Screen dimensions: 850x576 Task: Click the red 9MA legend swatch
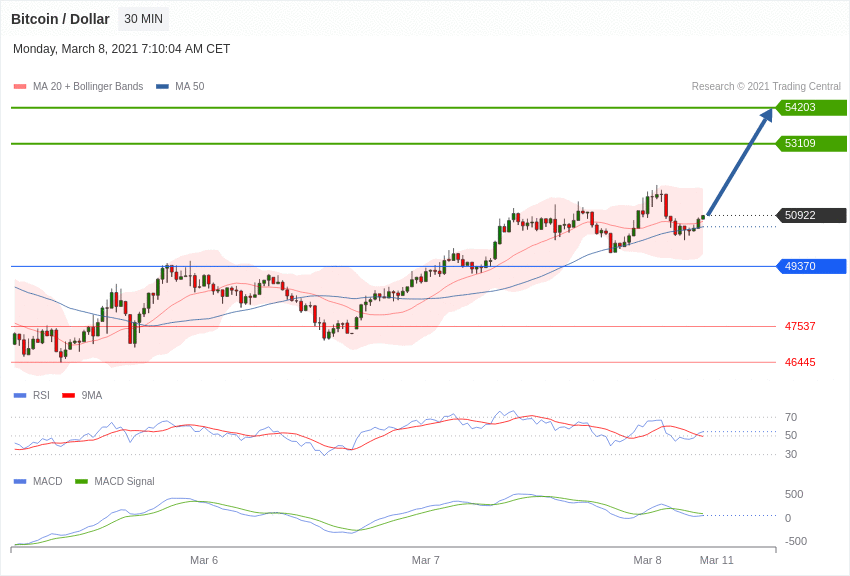pyautogui.click(x=68, y=396)
